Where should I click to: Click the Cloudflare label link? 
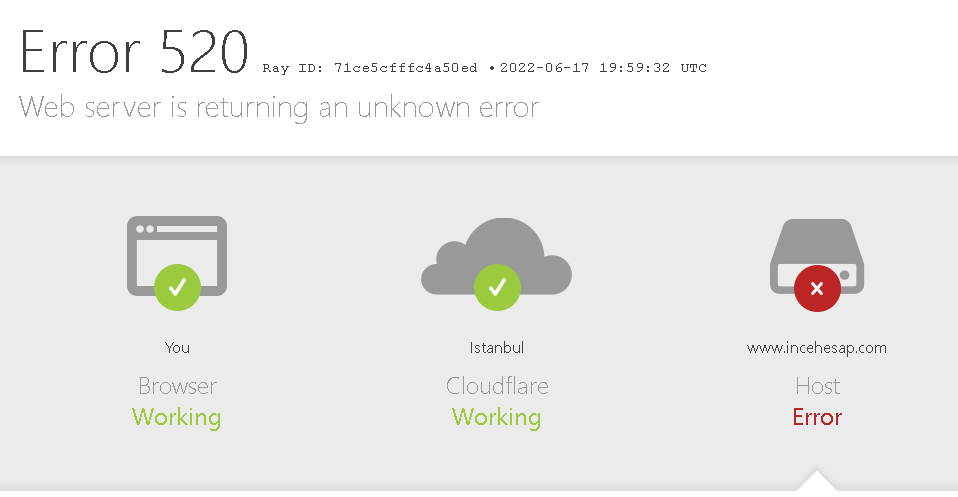tap(497, 386)
